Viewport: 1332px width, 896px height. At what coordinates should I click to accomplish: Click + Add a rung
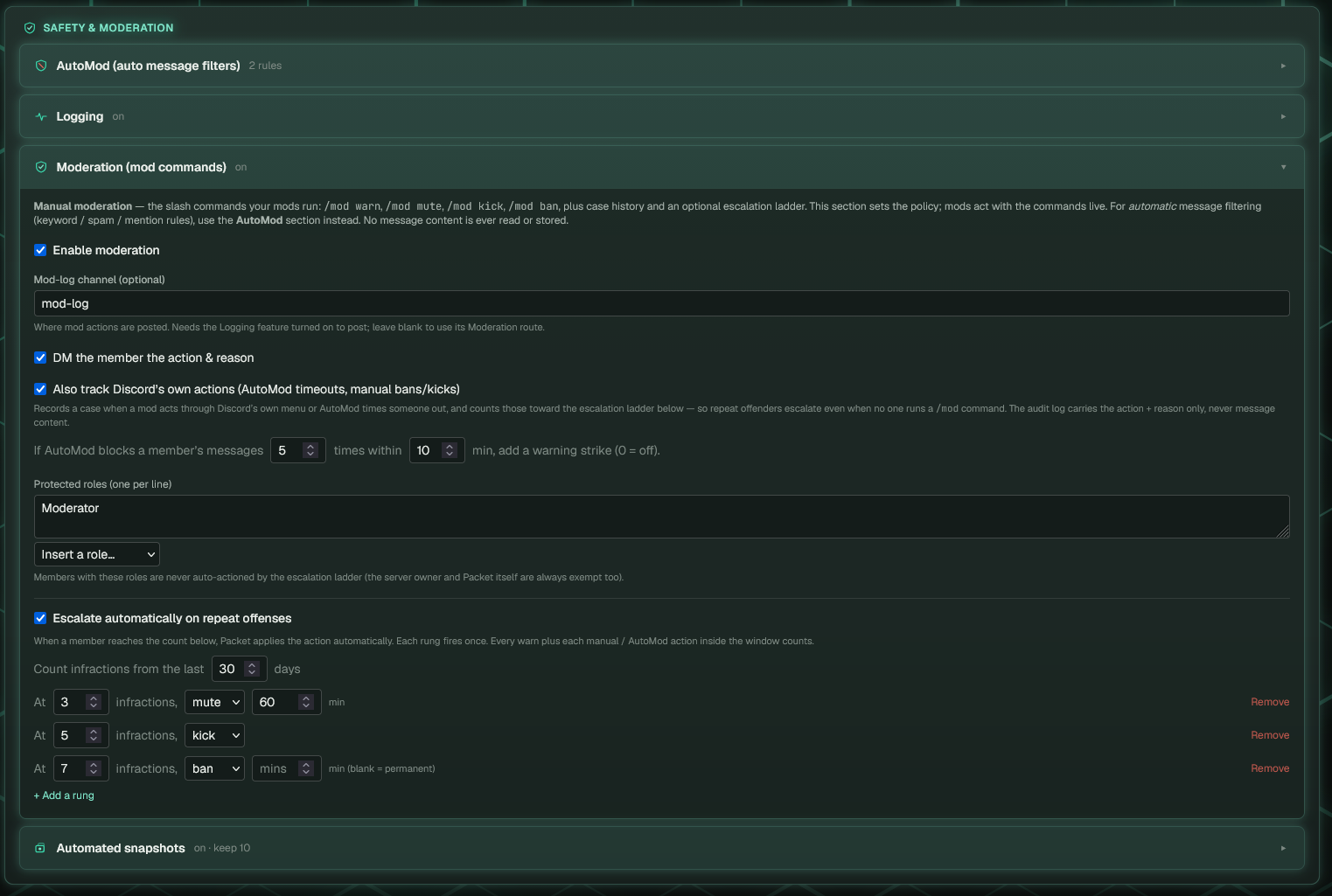(x=64, y=795)
